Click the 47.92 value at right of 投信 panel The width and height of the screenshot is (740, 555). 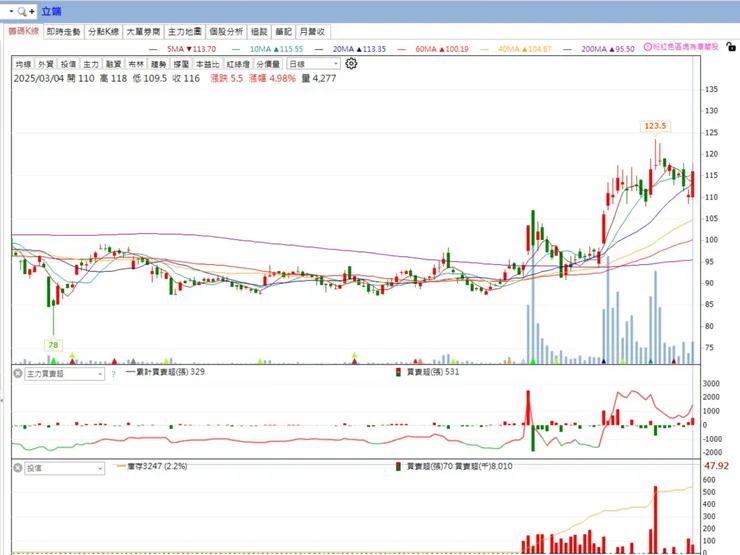(x=716, y=466)
